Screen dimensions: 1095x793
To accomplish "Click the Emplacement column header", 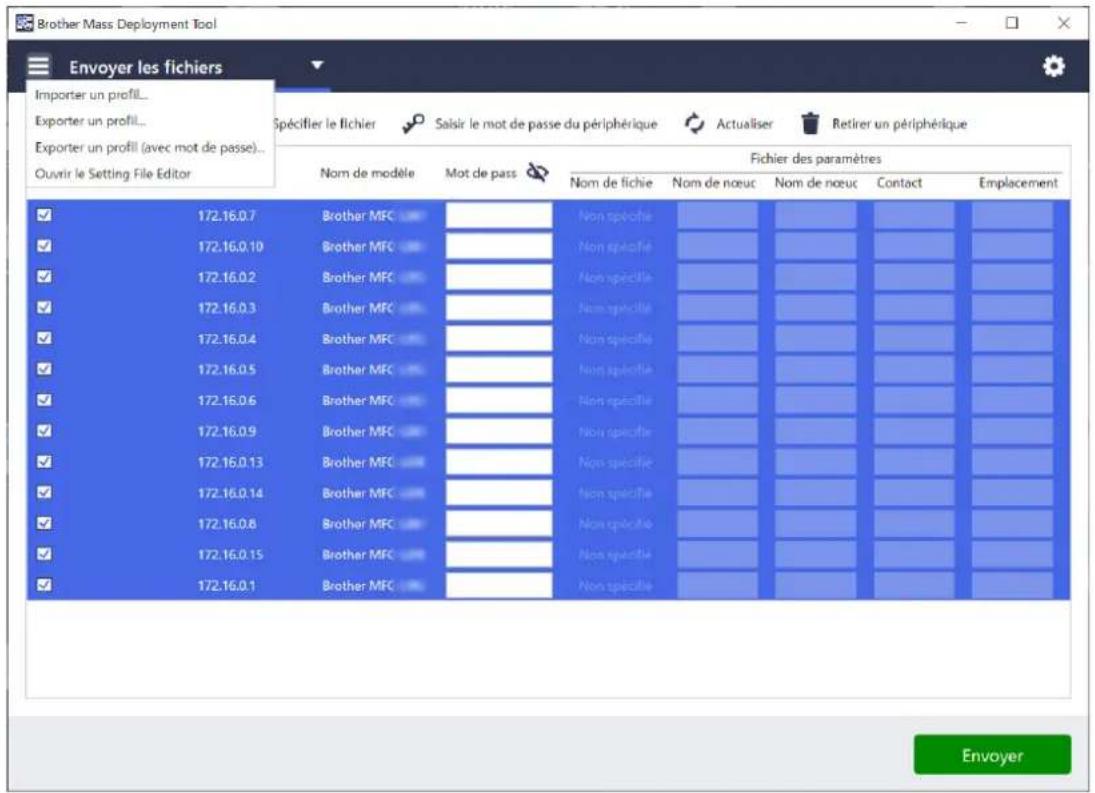I will pyautogui.click(x=1017, y=182).
